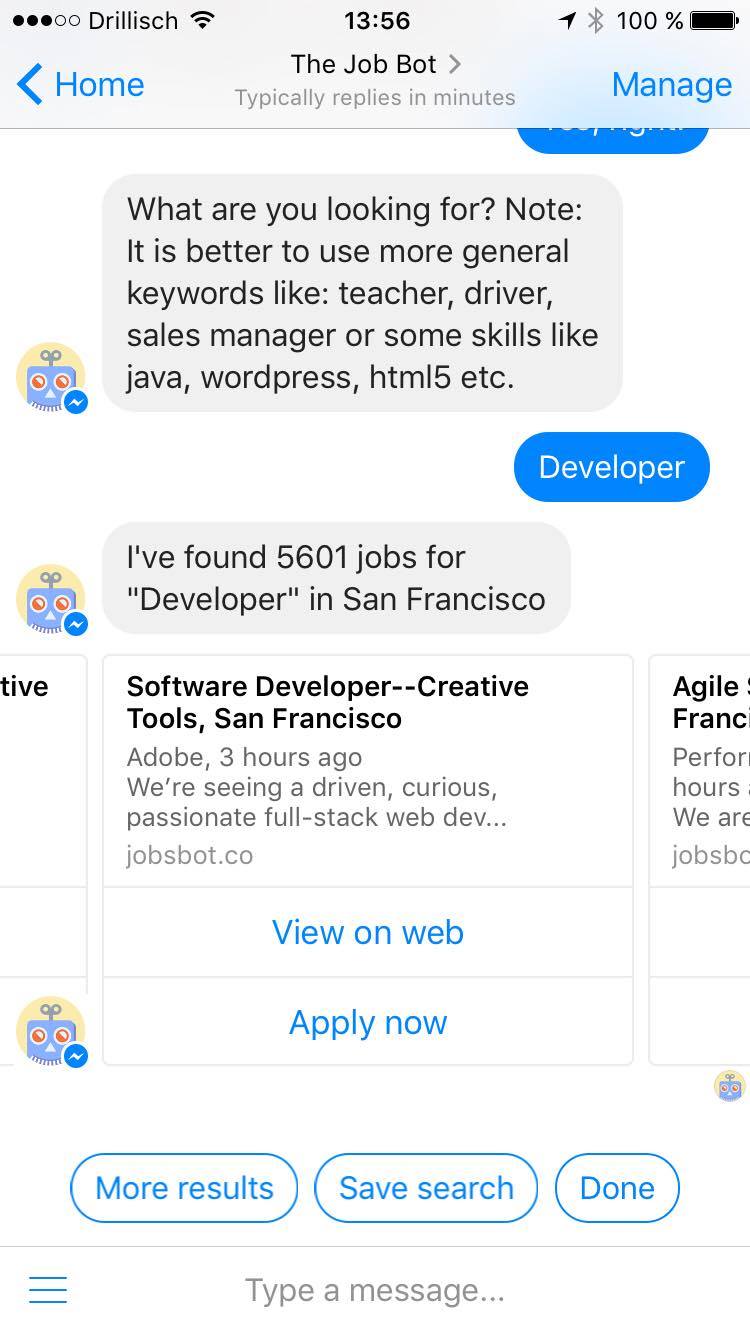Choose the More results quick reply

(184, 1188)
